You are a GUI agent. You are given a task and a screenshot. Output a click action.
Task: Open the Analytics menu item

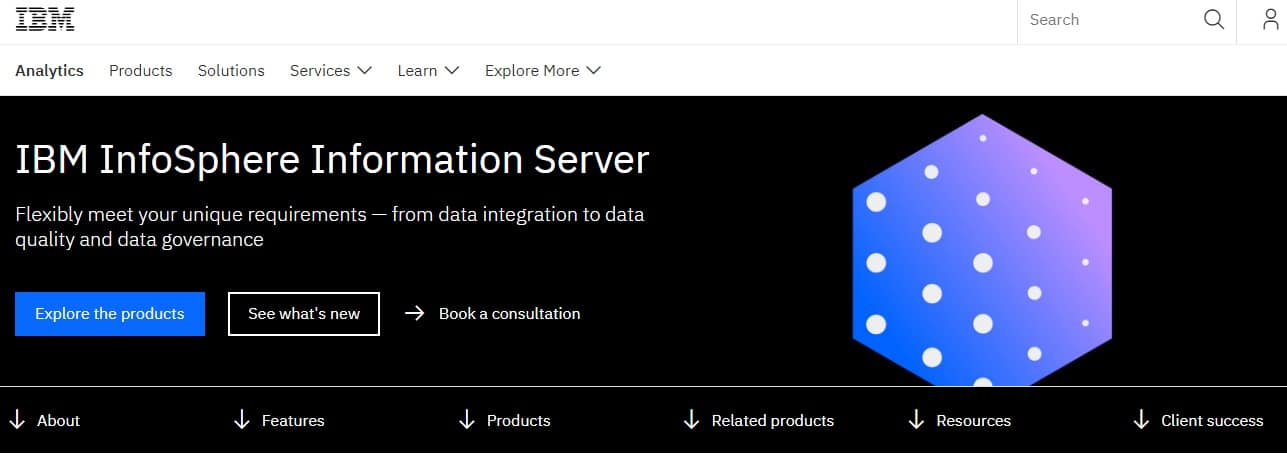pos(49,71)
